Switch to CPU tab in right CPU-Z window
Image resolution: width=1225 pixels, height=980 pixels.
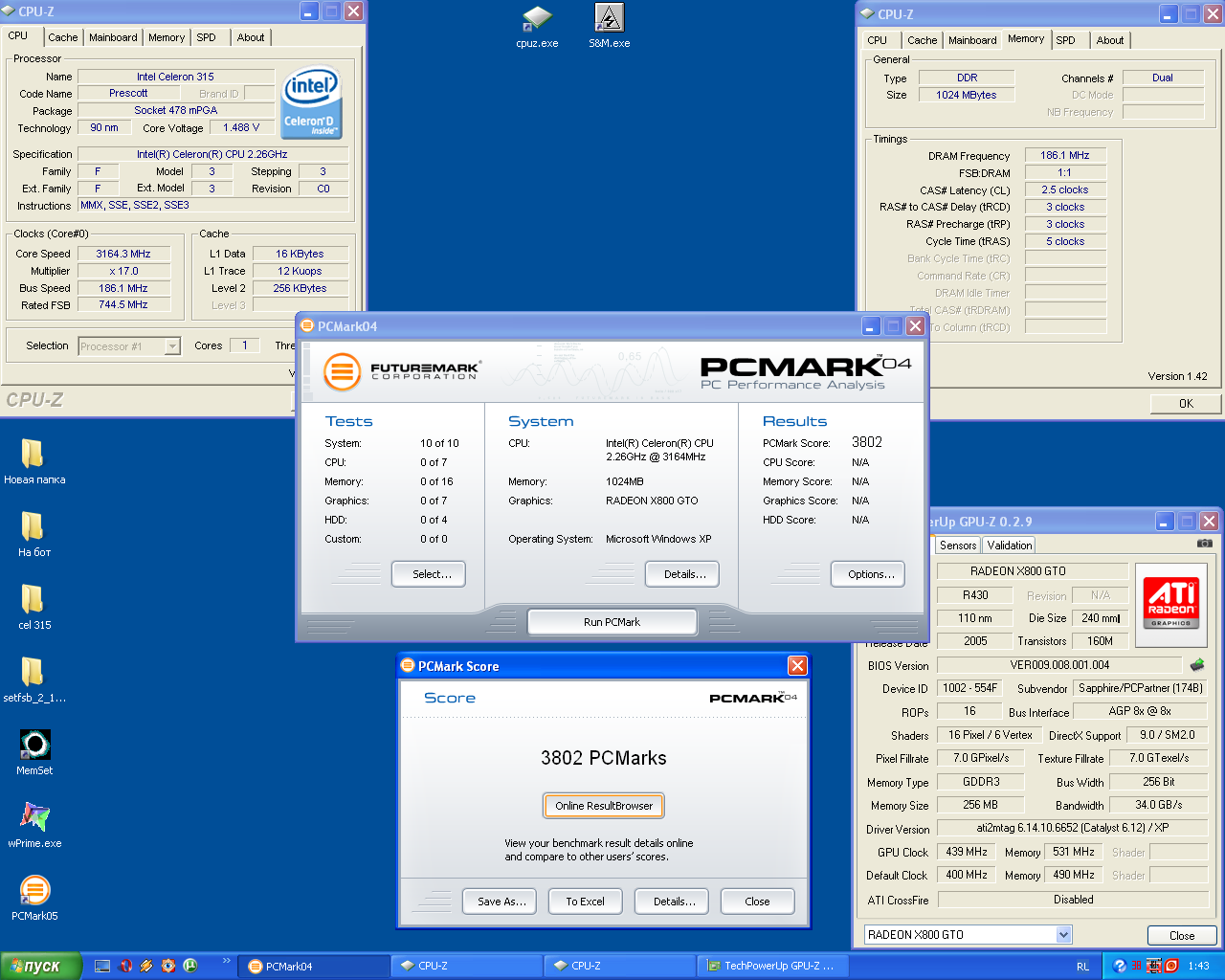tap(878, 40)
